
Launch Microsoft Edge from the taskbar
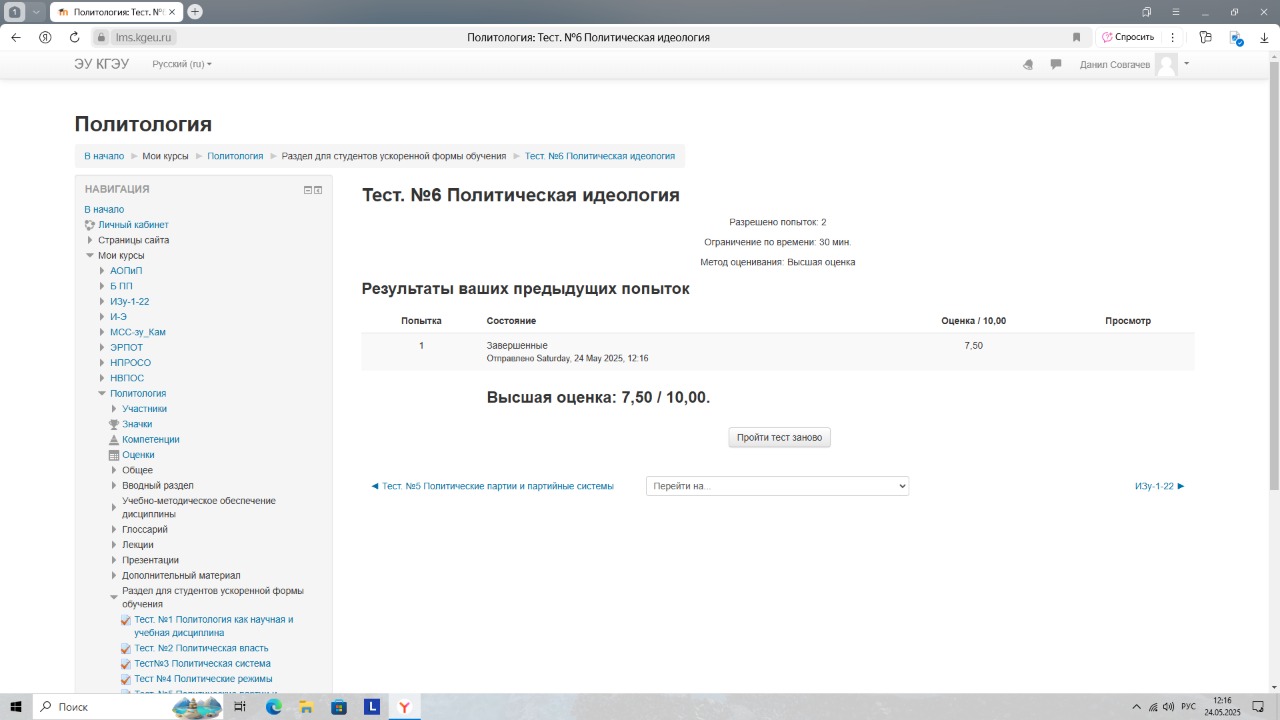point(273,707)
